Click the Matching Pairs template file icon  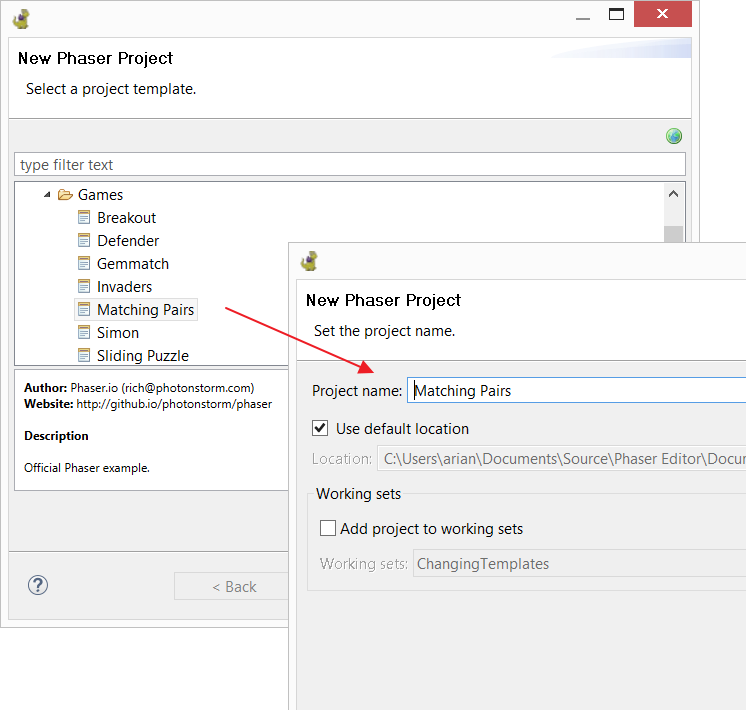(x=84, y=309)
